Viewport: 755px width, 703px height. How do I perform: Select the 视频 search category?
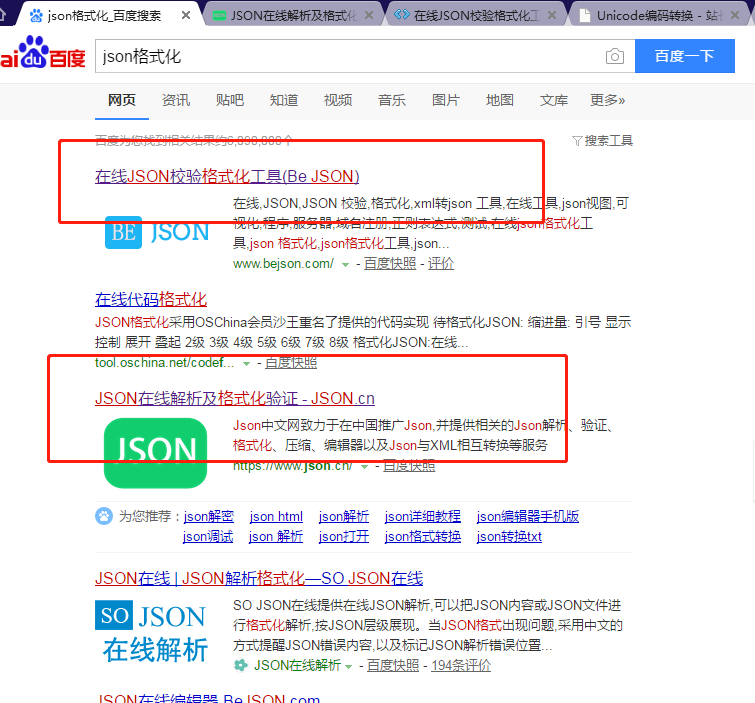point(338,100)
